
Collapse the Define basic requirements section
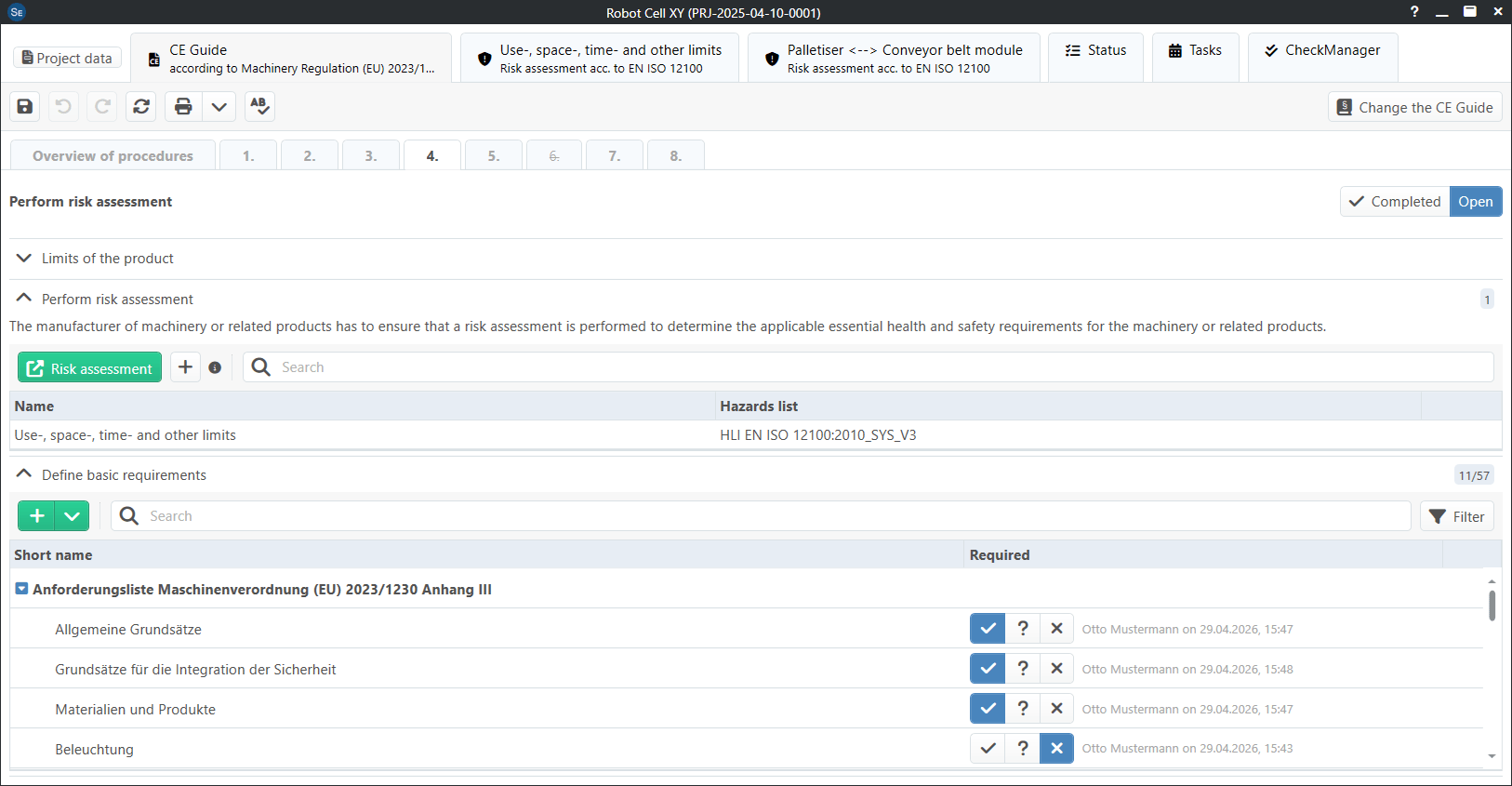[24, 473]
